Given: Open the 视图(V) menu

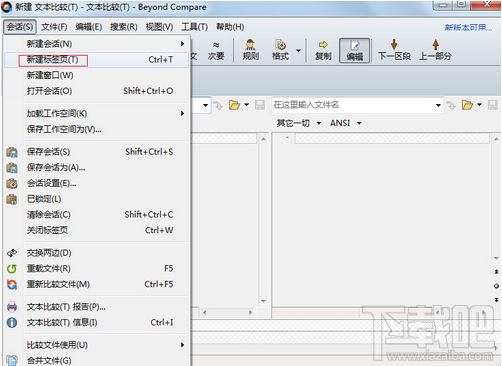Looking at the screenshot, I should (x=159, y=27).
